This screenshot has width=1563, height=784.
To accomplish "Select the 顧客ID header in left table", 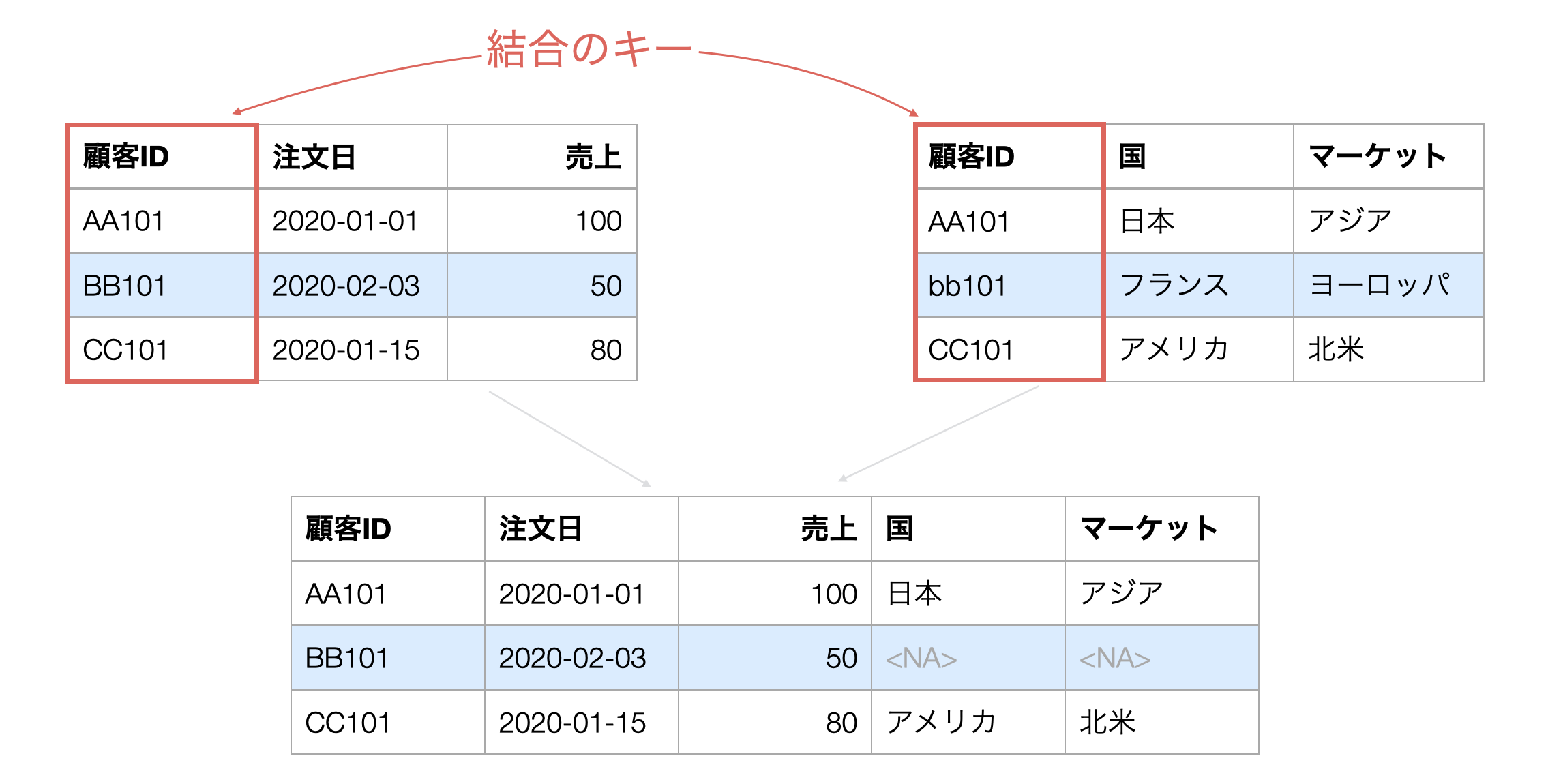I will tap(162, 157).
